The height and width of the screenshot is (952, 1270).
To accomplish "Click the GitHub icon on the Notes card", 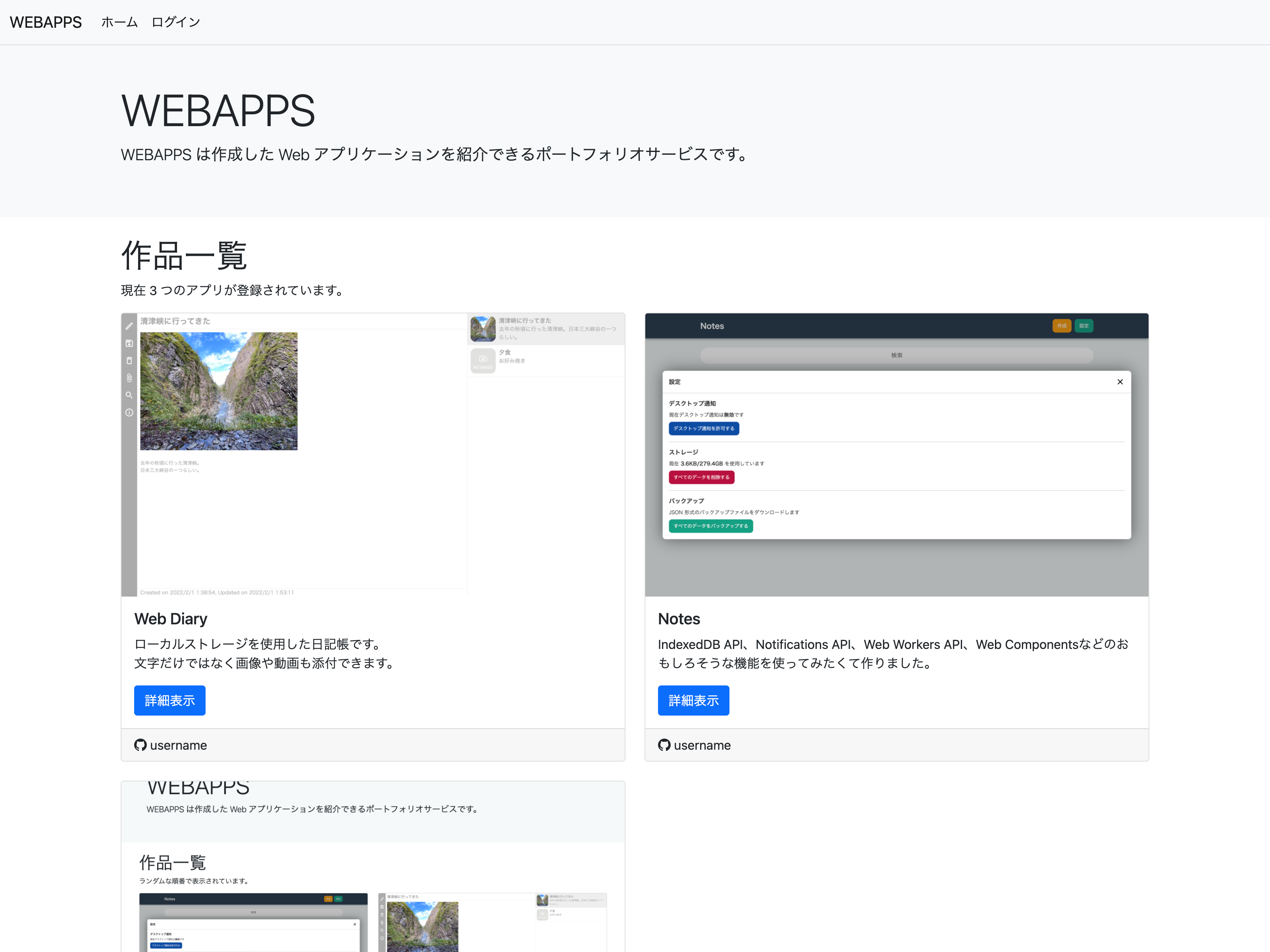I will tap(664, 745).
